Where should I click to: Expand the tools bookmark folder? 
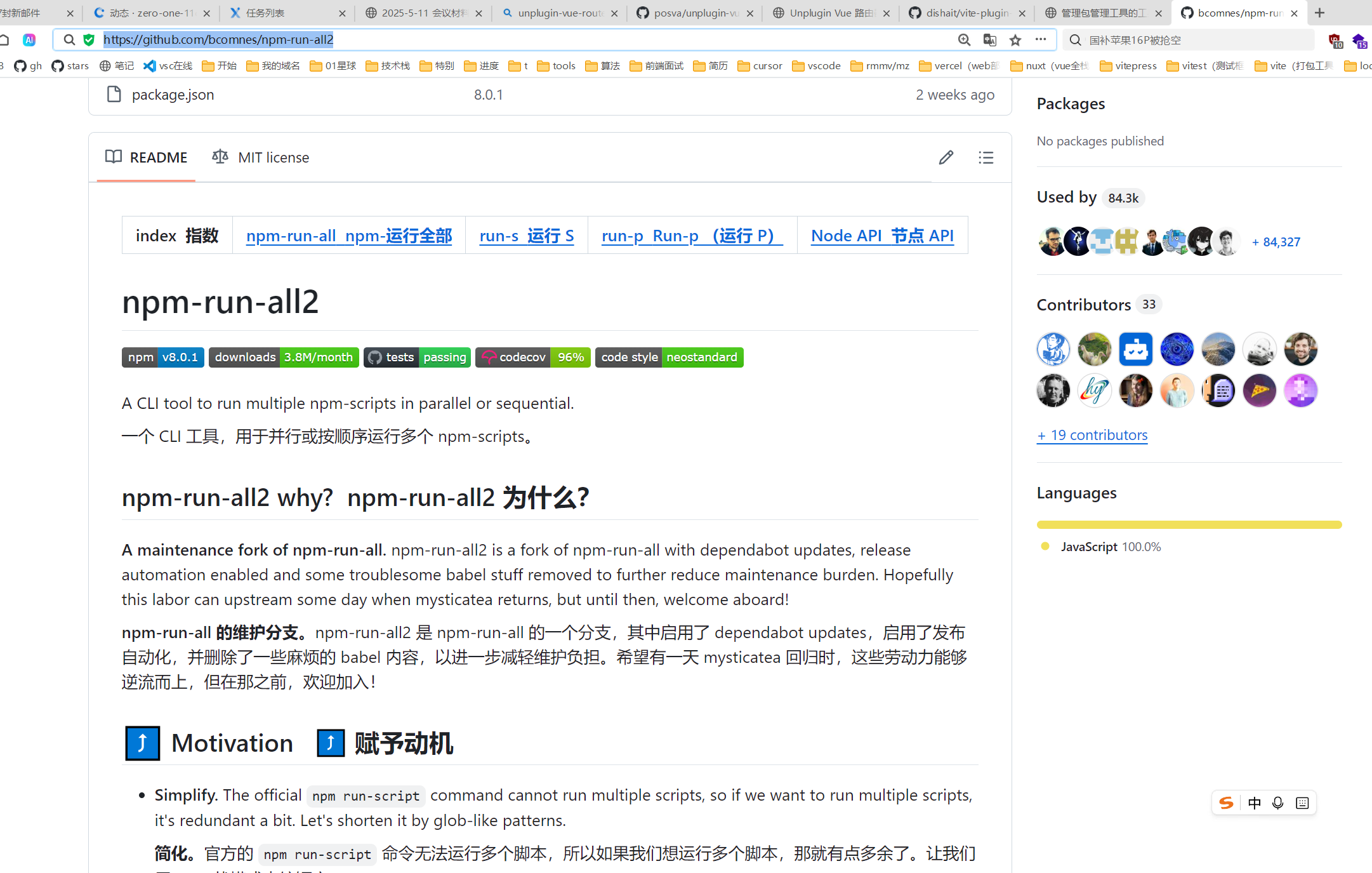point(557,66)
